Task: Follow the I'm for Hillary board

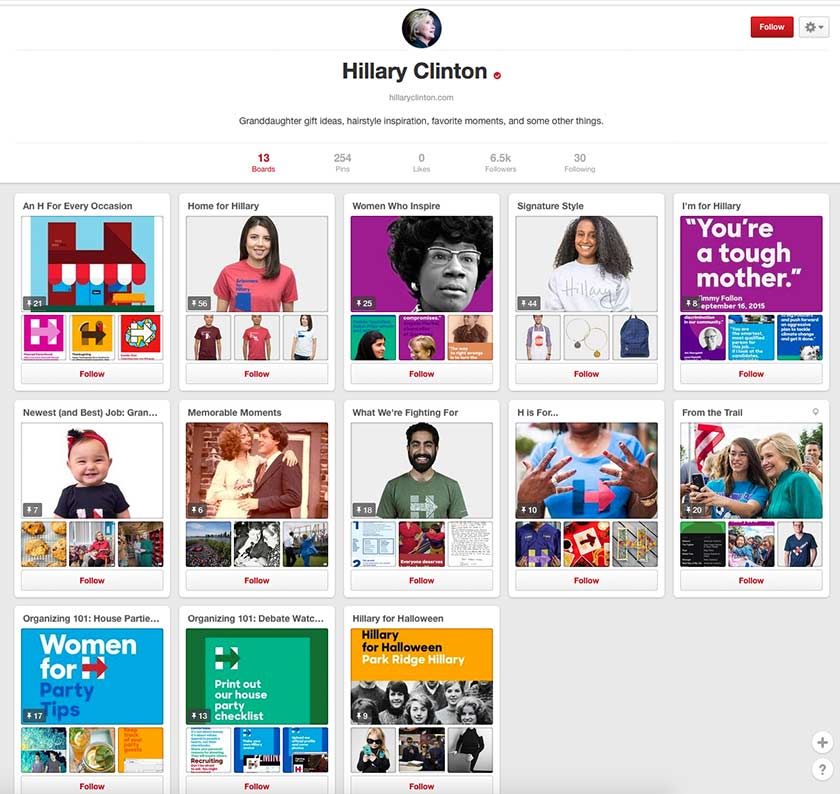Action: click(x=751, y=374)
